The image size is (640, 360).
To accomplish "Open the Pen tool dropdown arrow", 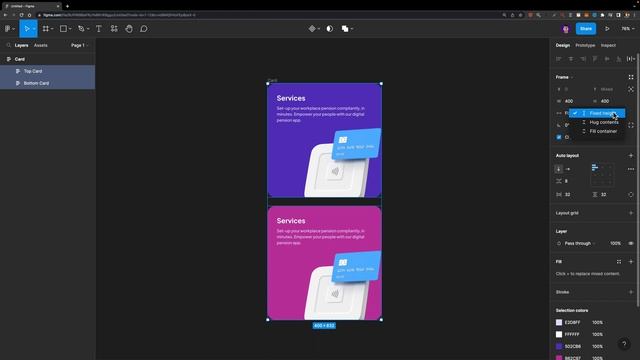I will point(88,29).
